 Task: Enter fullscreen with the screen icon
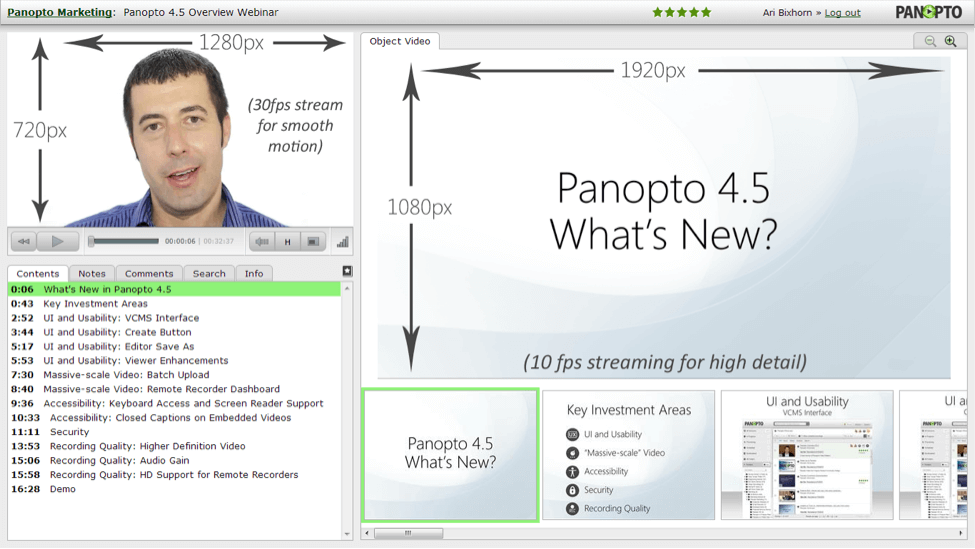313,241
